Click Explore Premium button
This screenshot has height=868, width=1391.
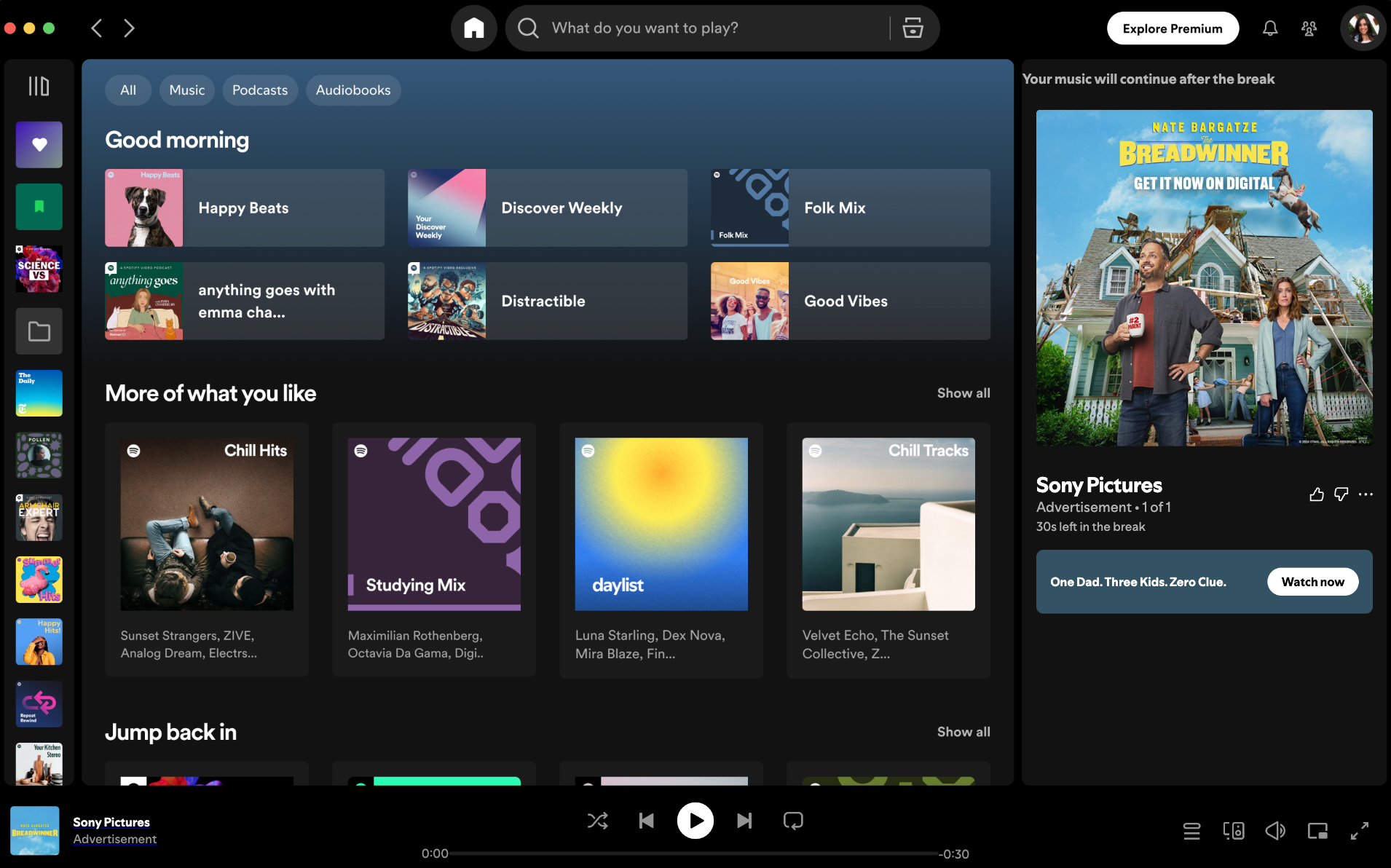point(1173,28)
